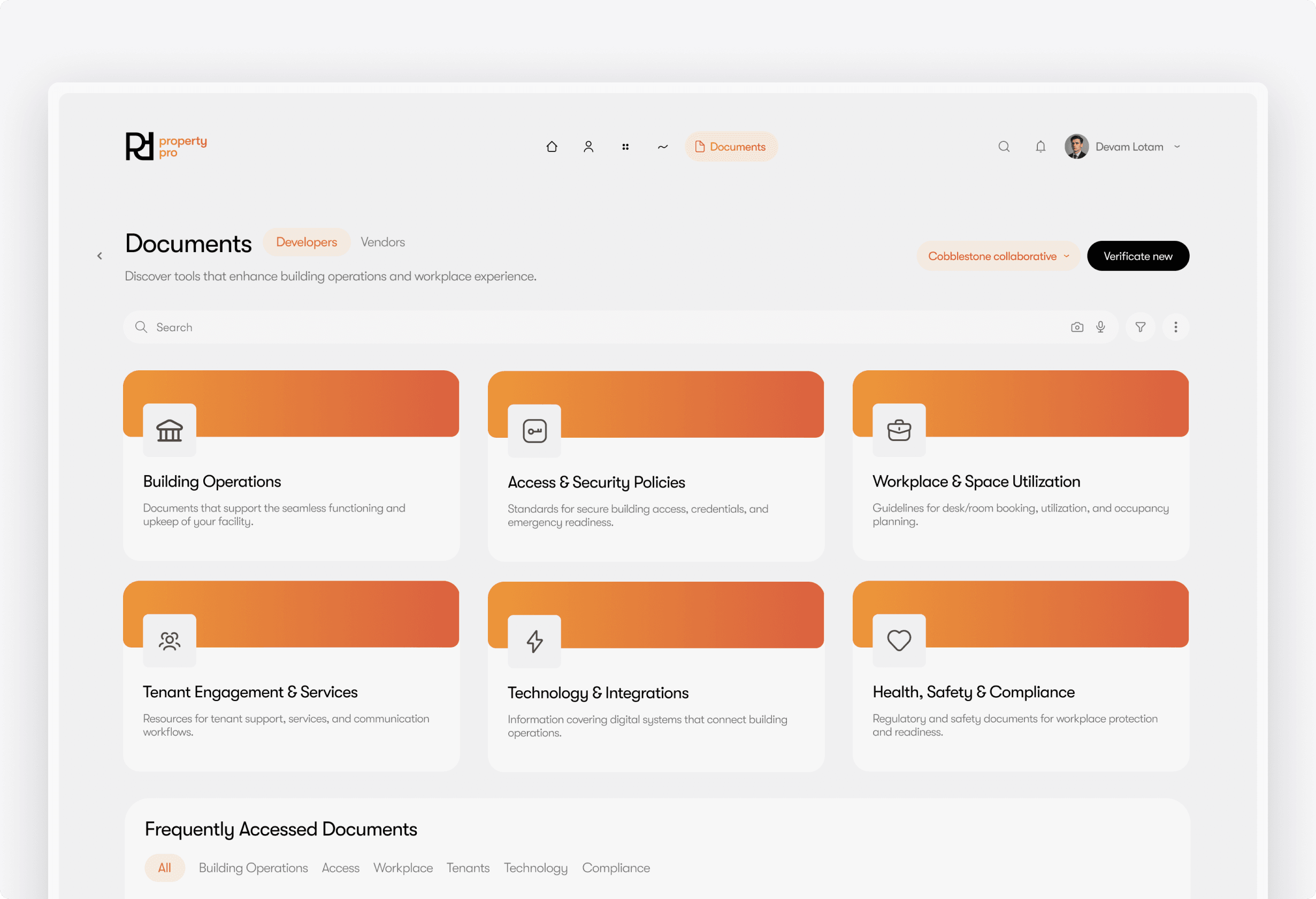Filter by Technology chip
The height and width of the screenshot is (899, 1316).
pyautogui.click(x=535, y=868)
